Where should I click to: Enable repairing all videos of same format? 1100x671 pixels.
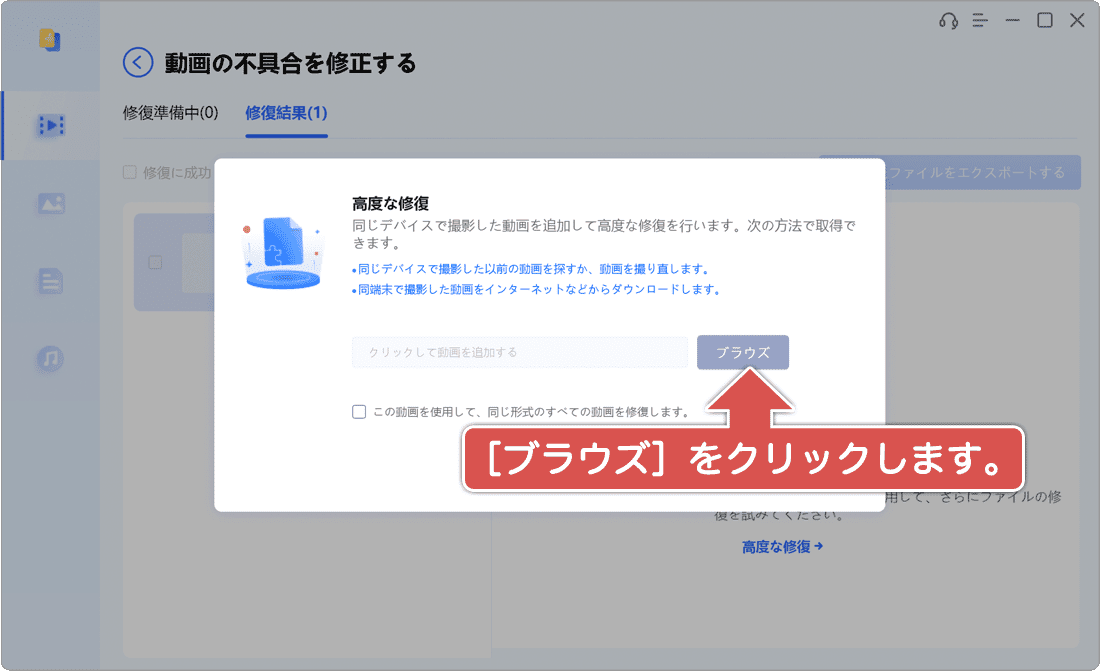(x=358, y=411)
